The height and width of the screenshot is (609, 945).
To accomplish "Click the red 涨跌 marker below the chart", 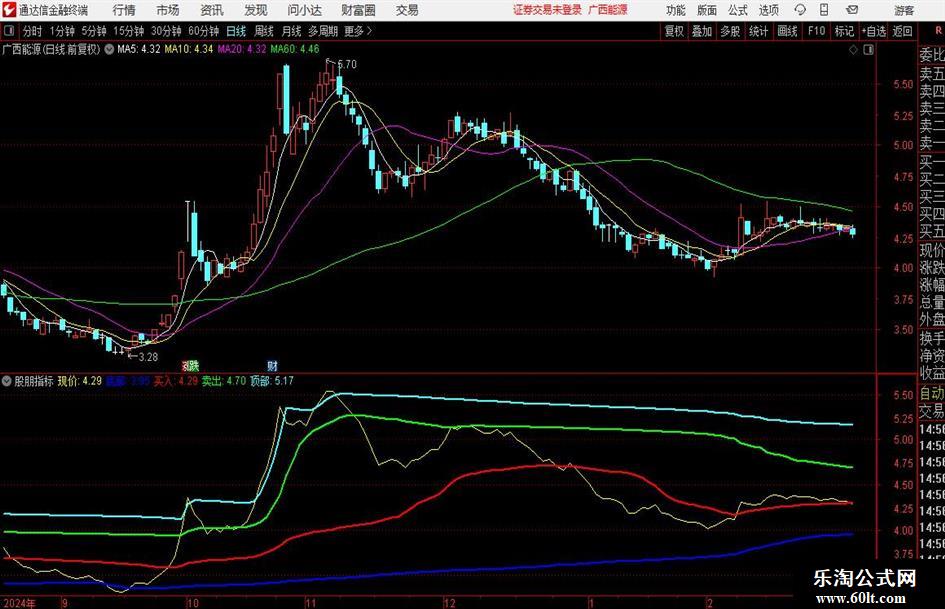I will coord(190,365).
